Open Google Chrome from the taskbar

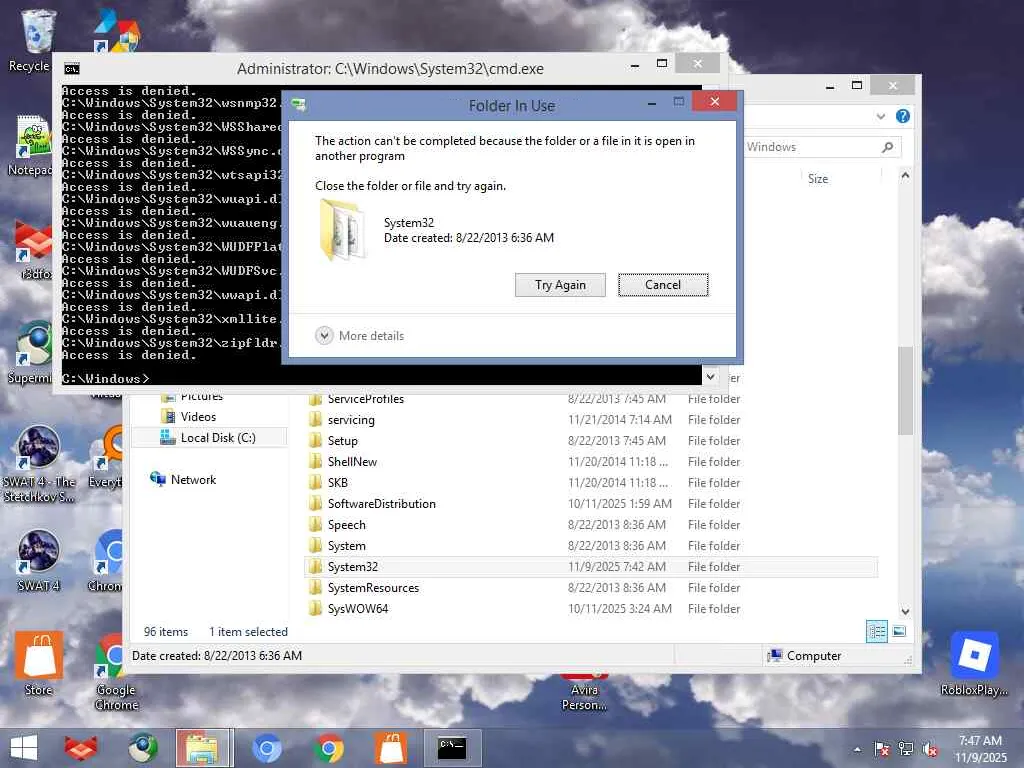(x=328, y=748)
